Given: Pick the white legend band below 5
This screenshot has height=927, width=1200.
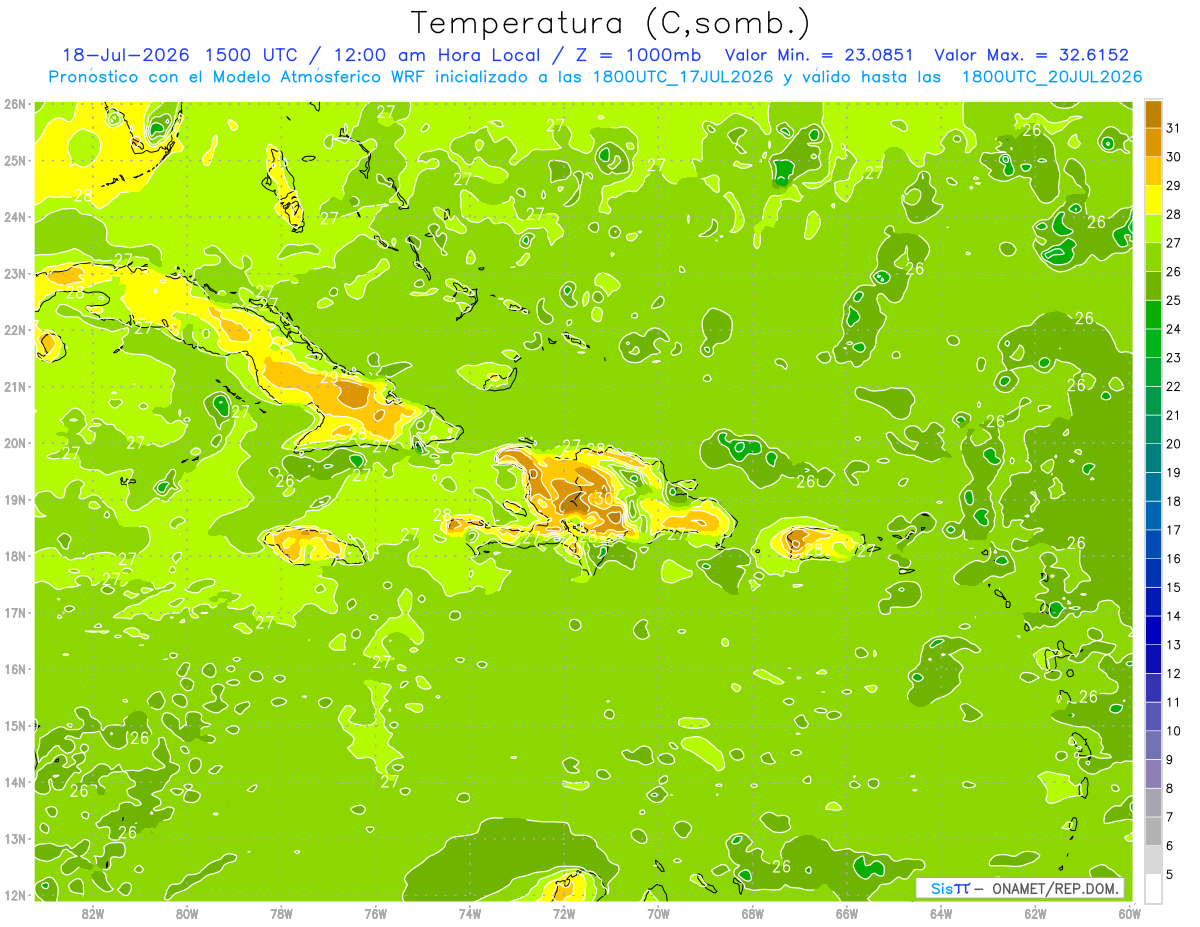Looking at the screenshot, I should pos(1153,888).
